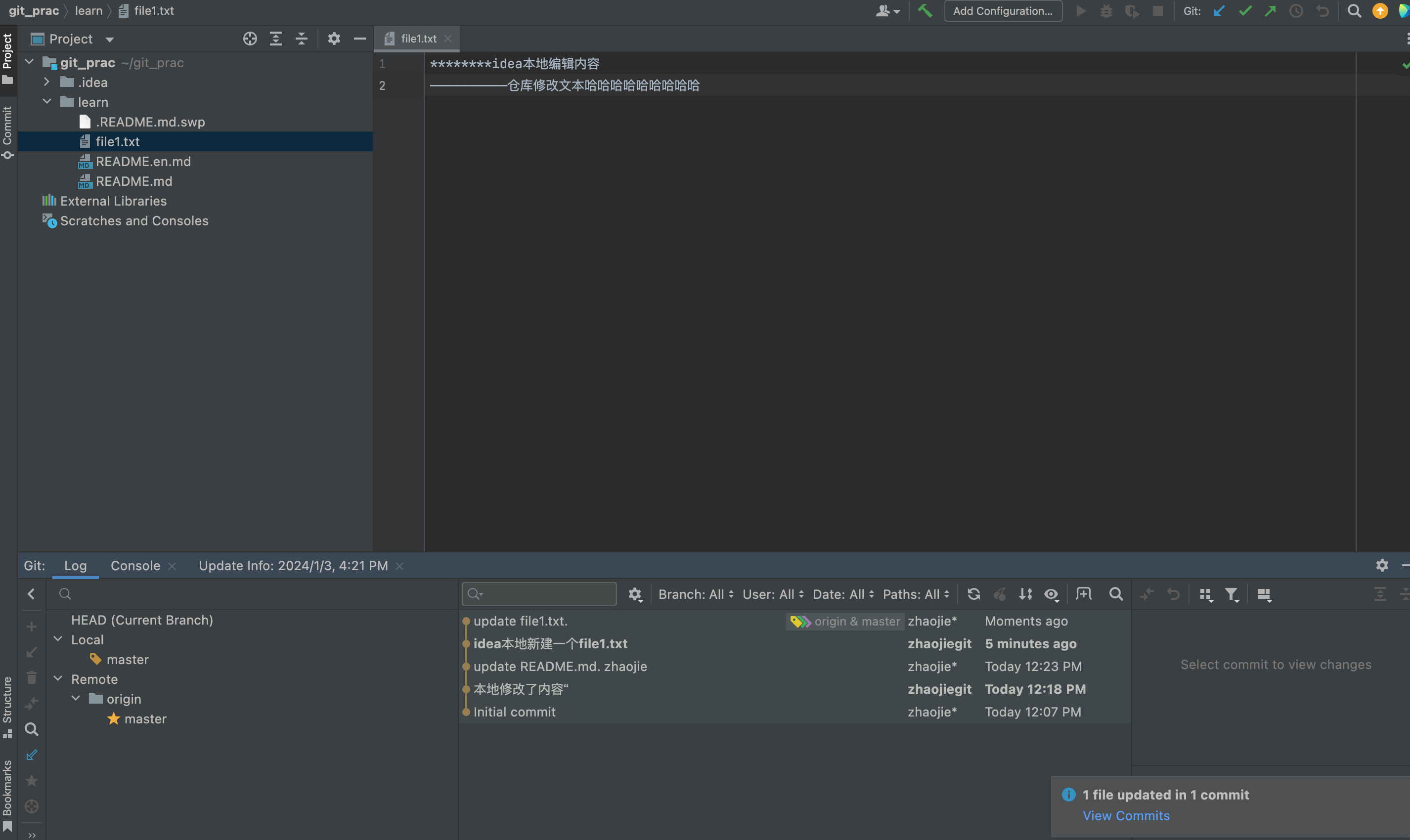Open the Branch: All filter dropdown
1410x840 pixels.
[x=696, y=594]
